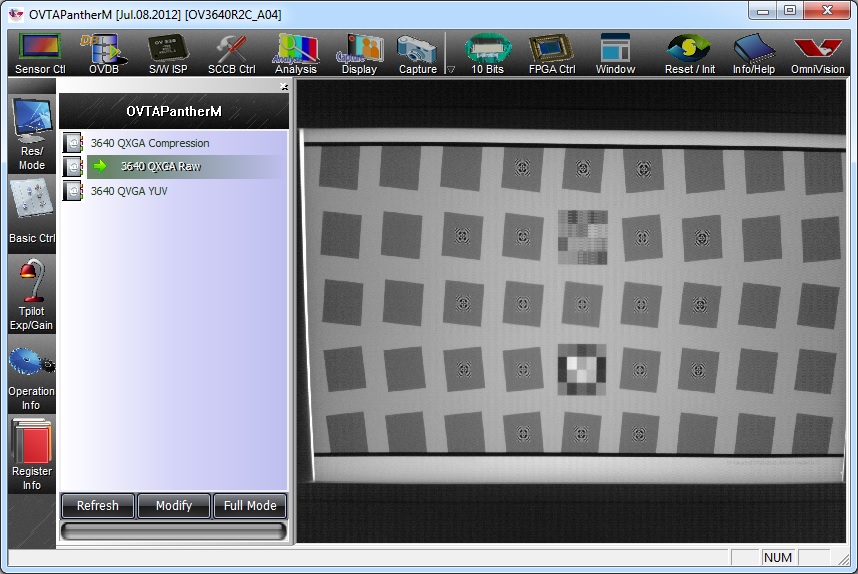Click the OmniVision logo icon
The height and width of the screenshot is (574, 858).
(818, 54)
